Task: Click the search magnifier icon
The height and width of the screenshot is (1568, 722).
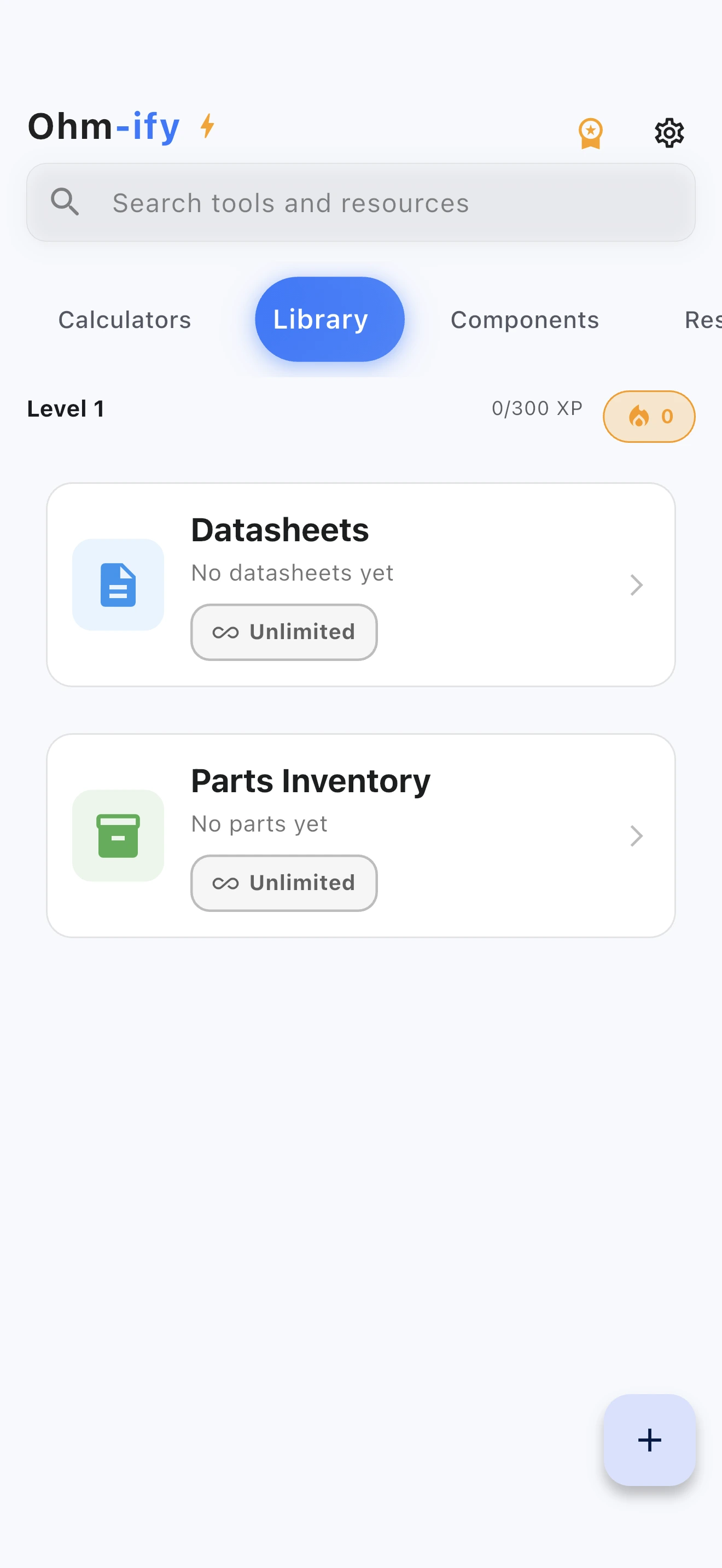Action: [66, 202]
